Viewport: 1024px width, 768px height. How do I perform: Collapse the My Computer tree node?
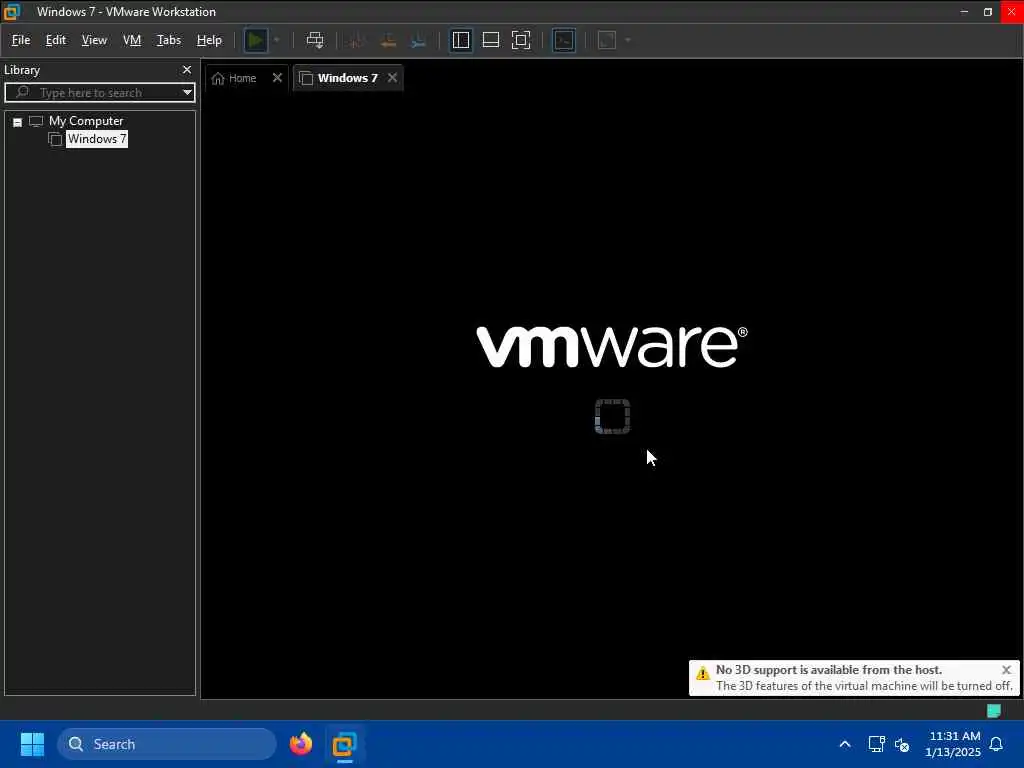coord(18,122)
